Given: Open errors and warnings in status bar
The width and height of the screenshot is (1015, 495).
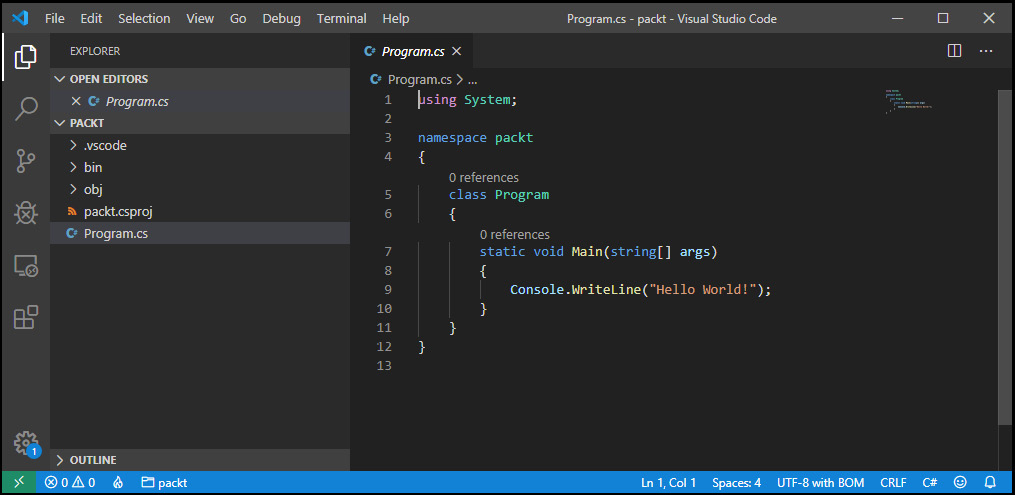Looking at the screenshot, I should pos(70,483).
